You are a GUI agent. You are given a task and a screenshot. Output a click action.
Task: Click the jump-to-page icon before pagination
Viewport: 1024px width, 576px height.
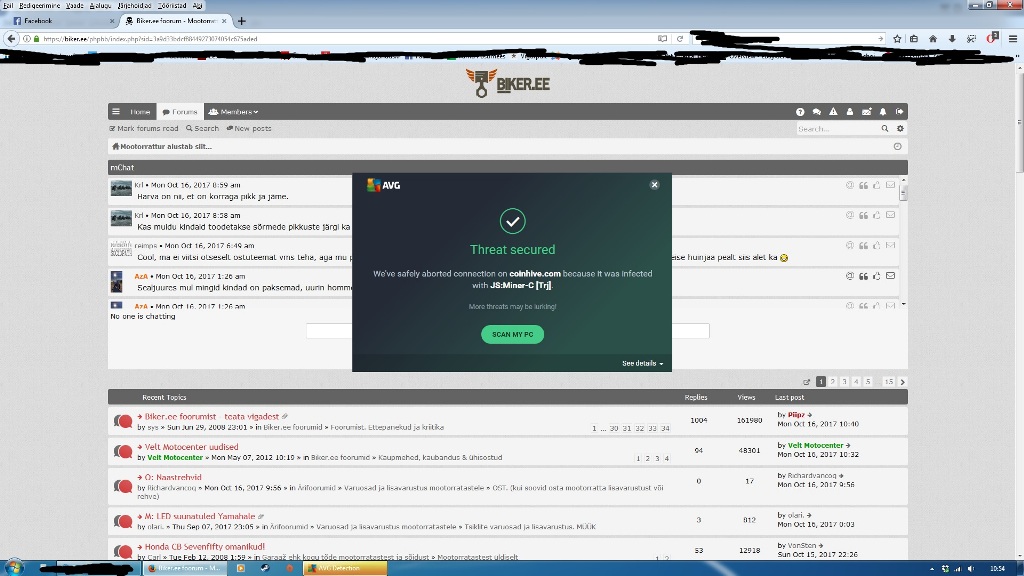point(807,381)
